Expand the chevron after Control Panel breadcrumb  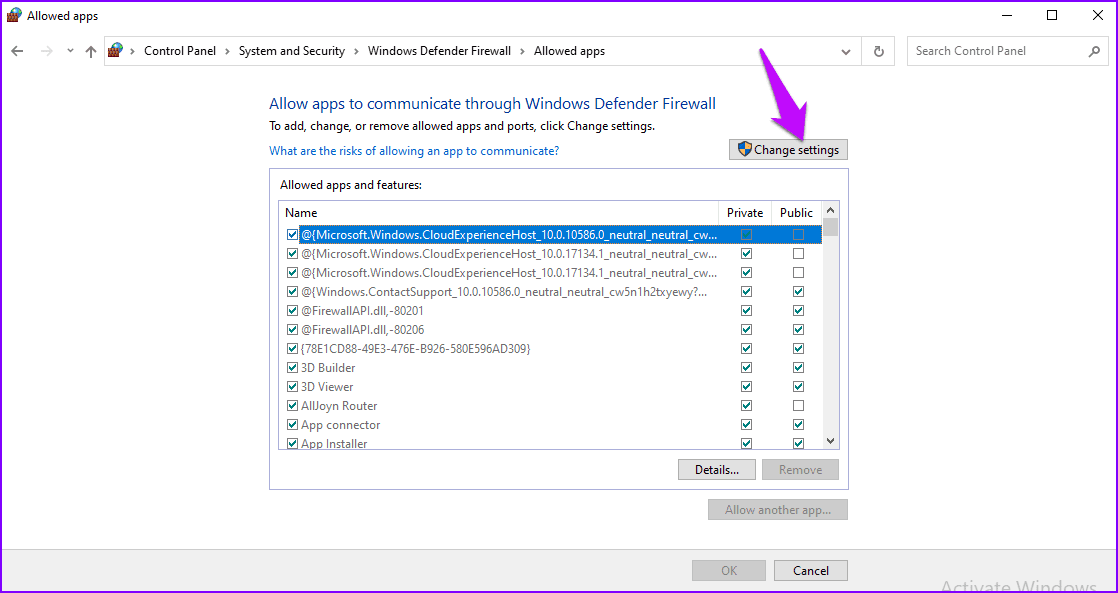click(x=227, y=51)
